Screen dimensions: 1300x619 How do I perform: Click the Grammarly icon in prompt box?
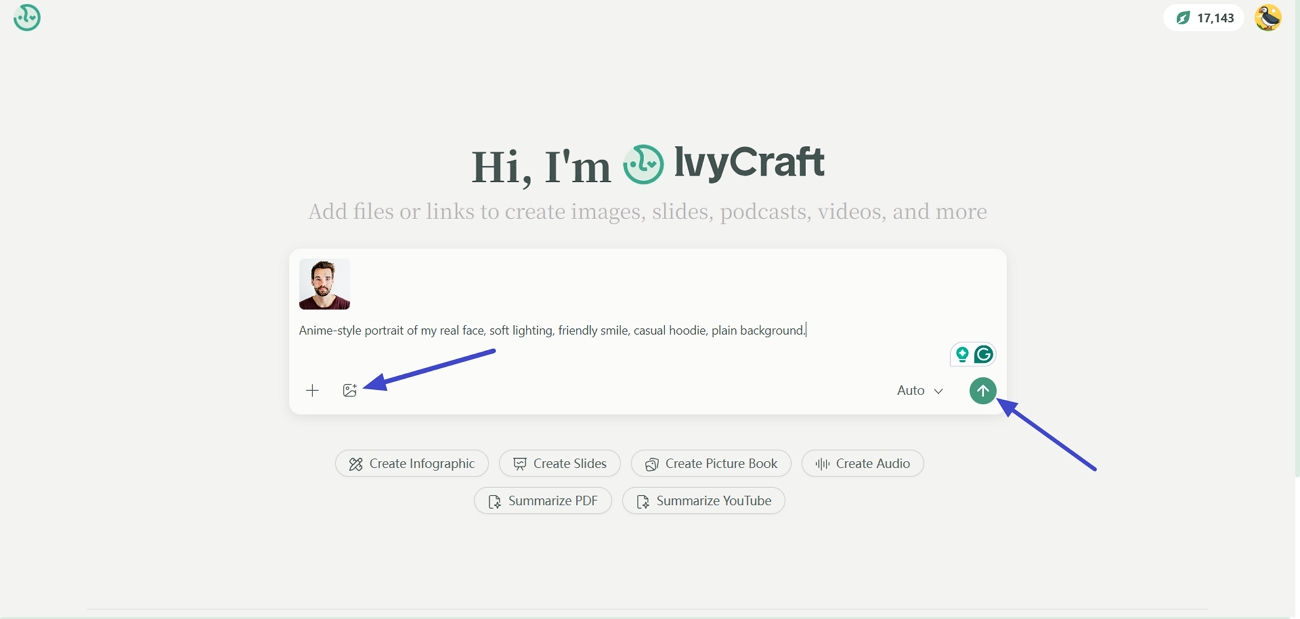(x=984, y=354)
